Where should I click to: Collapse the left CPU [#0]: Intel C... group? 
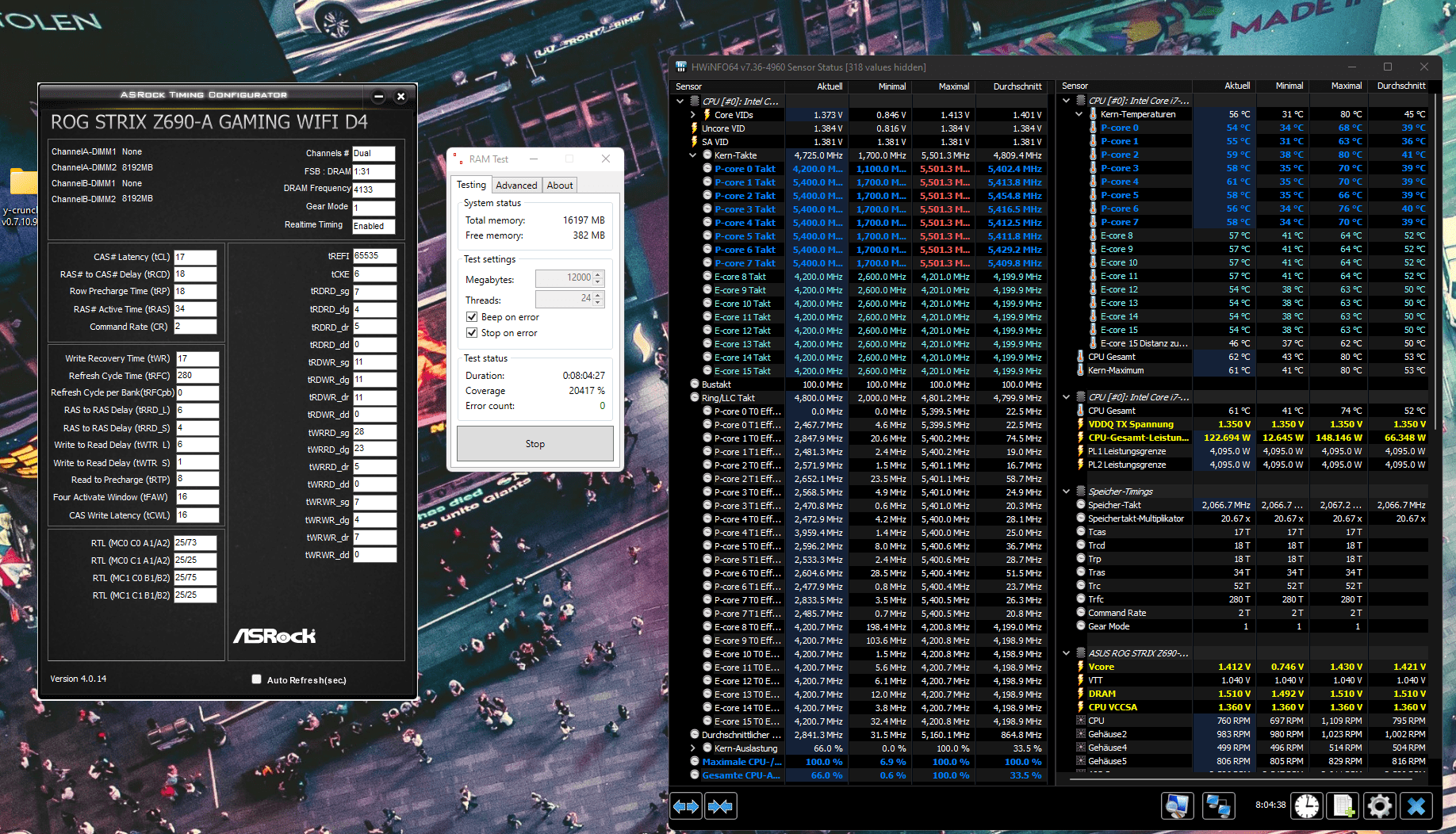pos(680,101)
